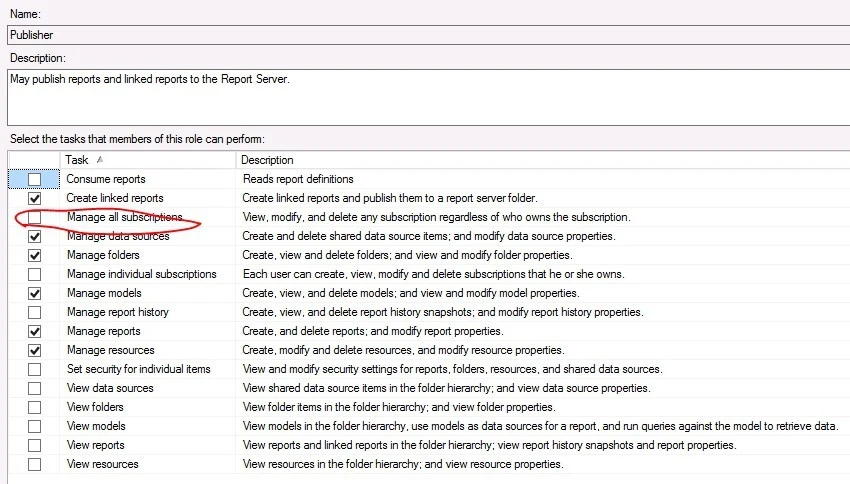
Task: Click into the role Description text box
Action: pyautogui.click(x=425, y=96)
